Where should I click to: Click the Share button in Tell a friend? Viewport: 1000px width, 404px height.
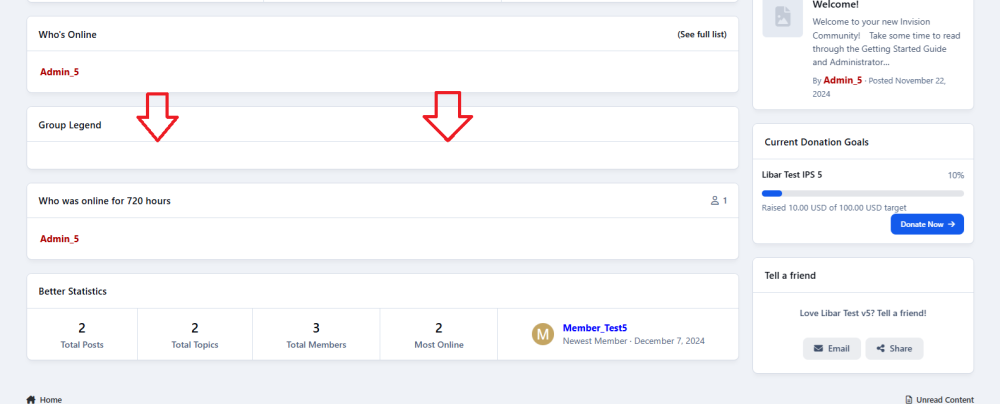coord(894,348)
